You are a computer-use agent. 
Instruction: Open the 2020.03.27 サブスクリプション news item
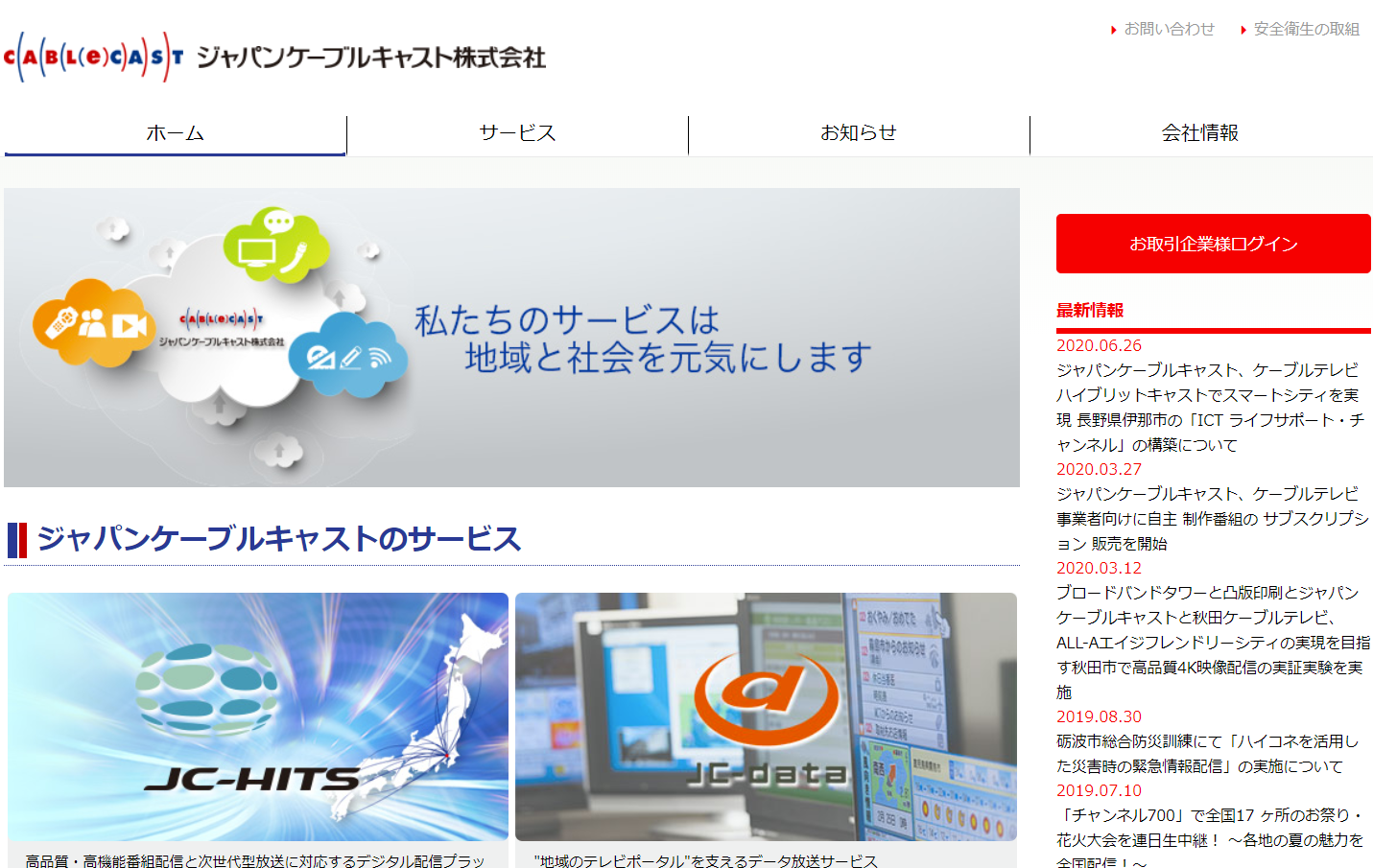pyautogui.click(x=1213, y=519)
